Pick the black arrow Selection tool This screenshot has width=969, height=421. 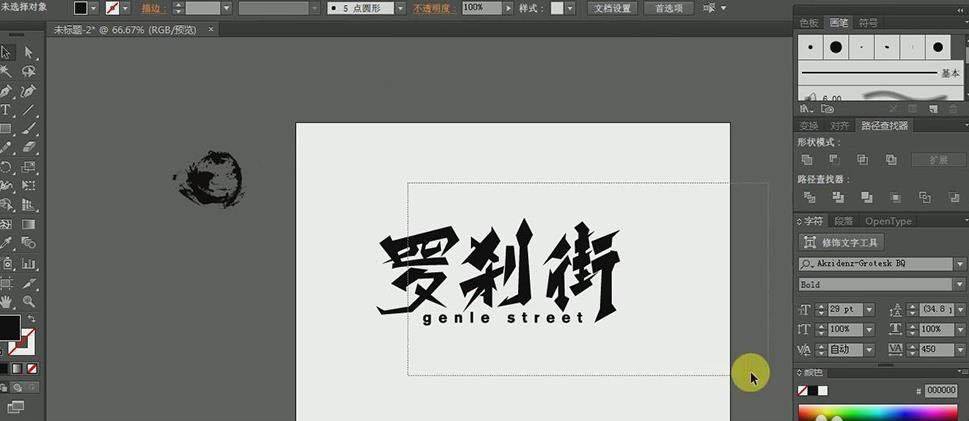6,52
